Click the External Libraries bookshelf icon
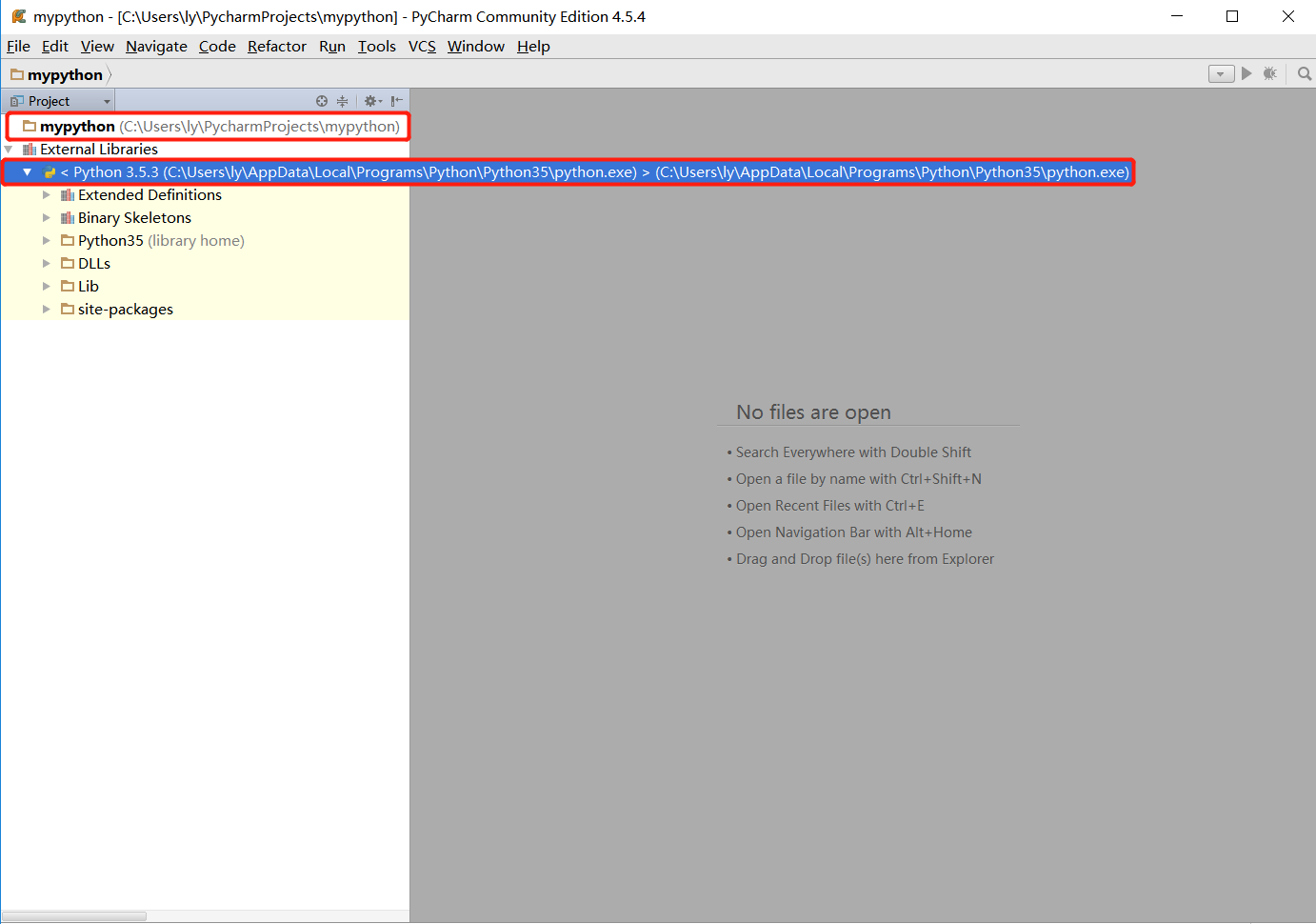The image size is (1316, 924). pos(30,150)
